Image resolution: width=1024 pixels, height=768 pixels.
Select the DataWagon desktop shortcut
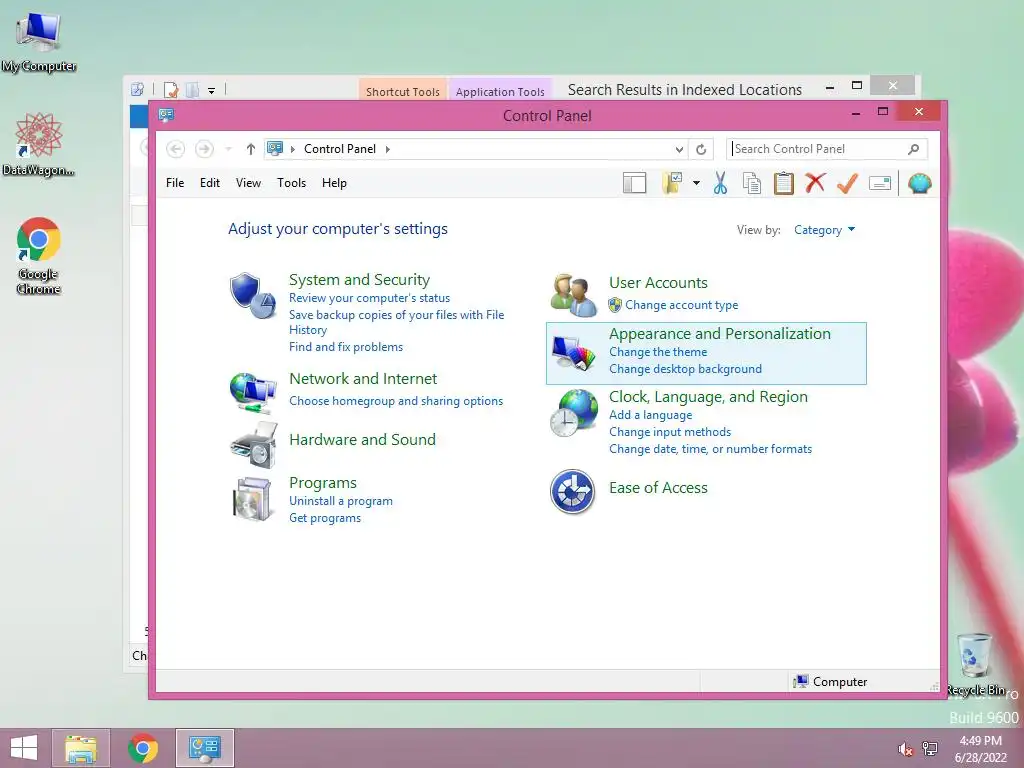(39, 144)
